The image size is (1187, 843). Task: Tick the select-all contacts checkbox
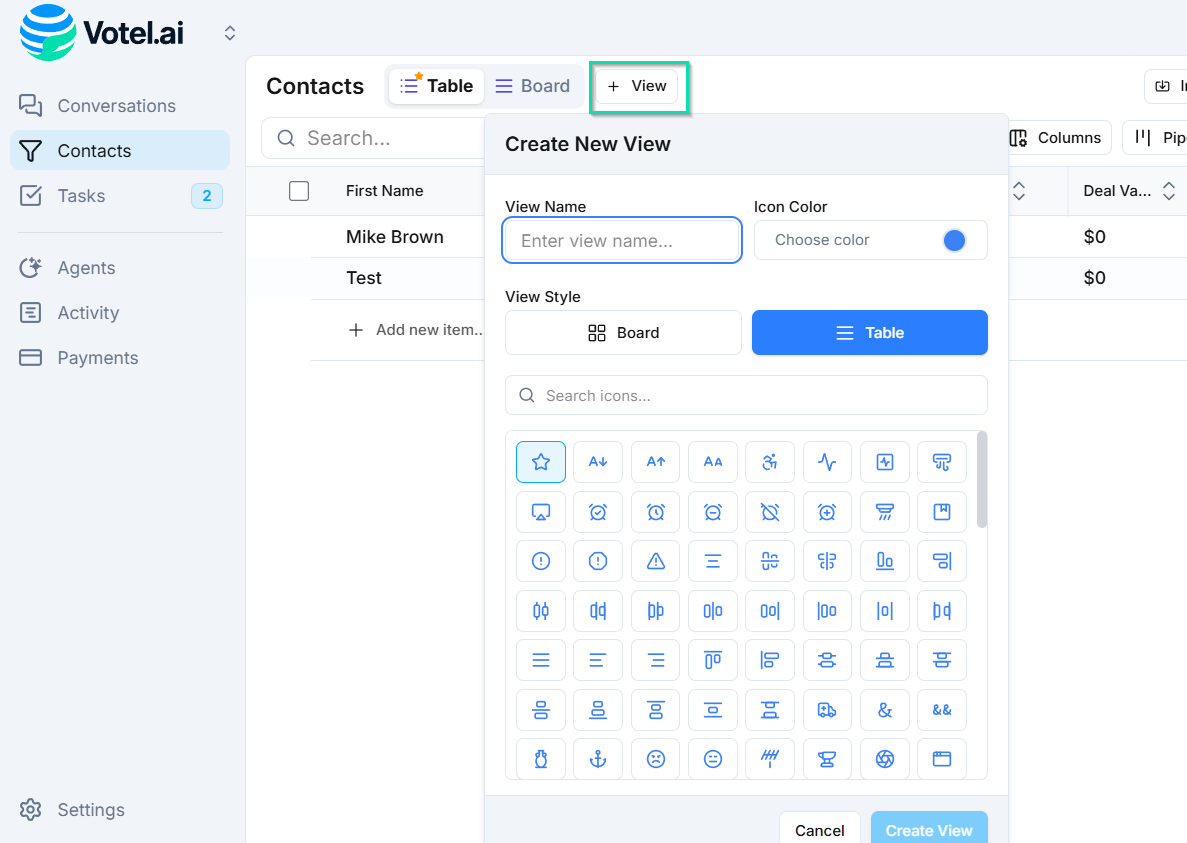pyautogui.click(x=299, y=190)
